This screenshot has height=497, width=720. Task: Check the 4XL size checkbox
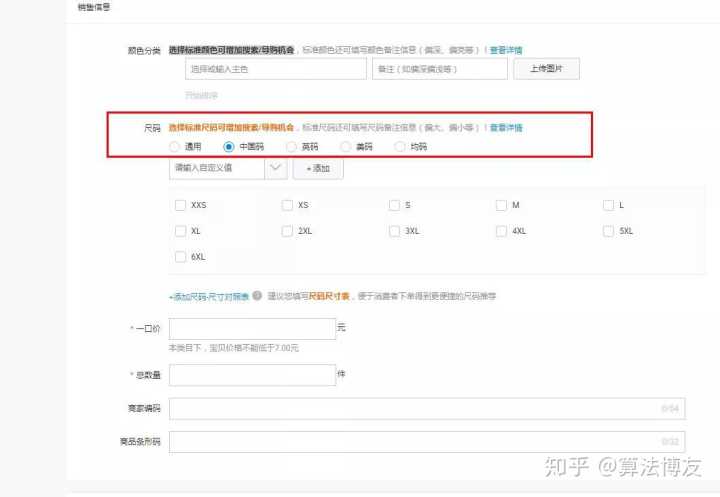(501, 231)
